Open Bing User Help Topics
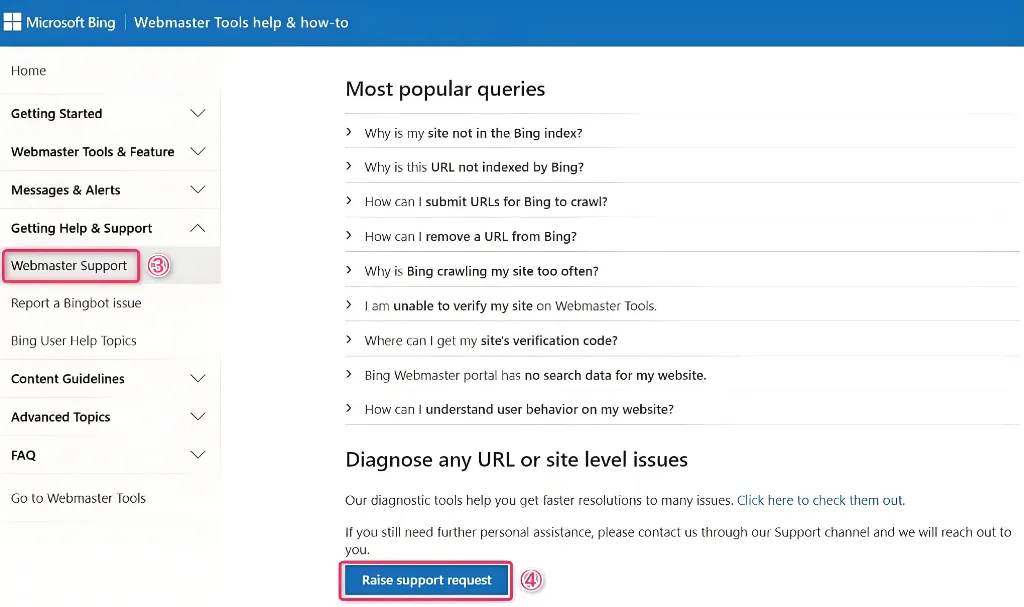 tap(74, 341)
